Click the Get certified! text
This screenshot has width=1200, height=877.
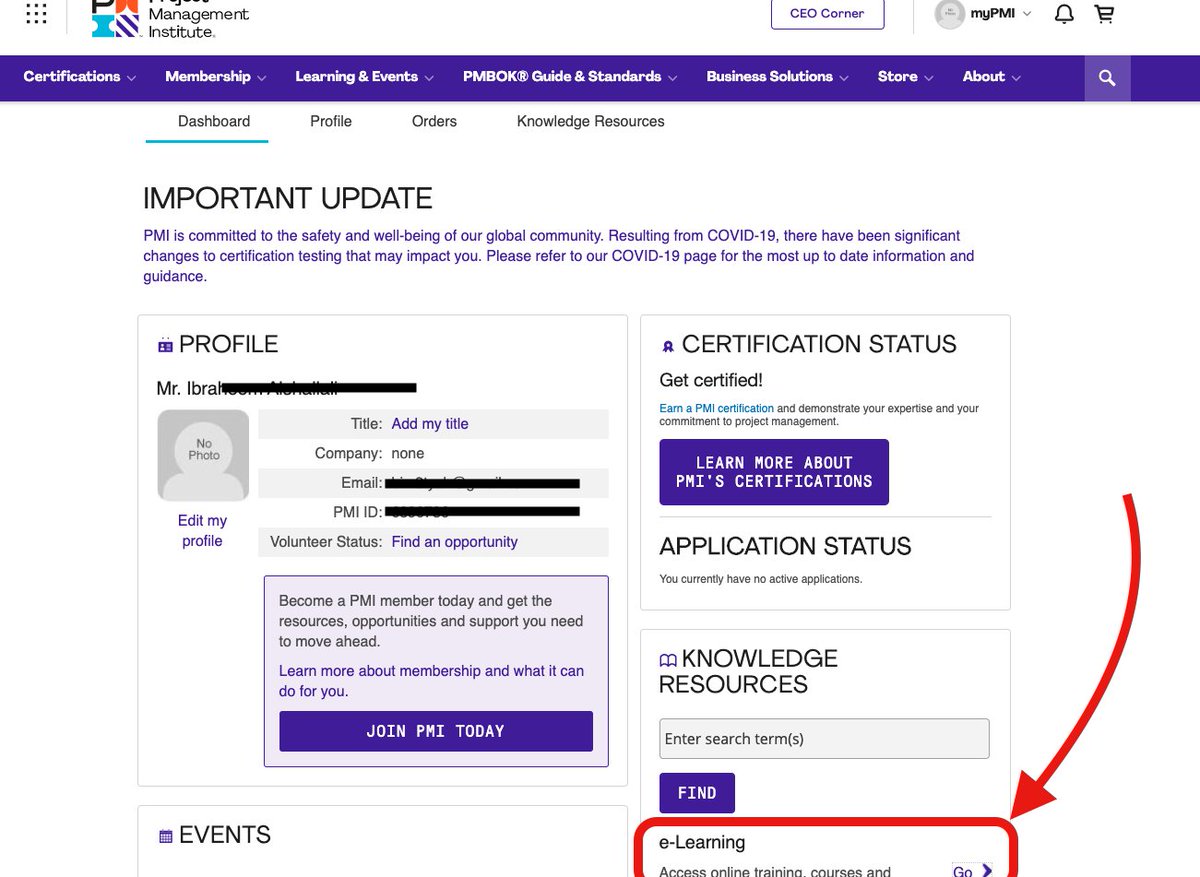pyautogui.click(x=711, y=380)
